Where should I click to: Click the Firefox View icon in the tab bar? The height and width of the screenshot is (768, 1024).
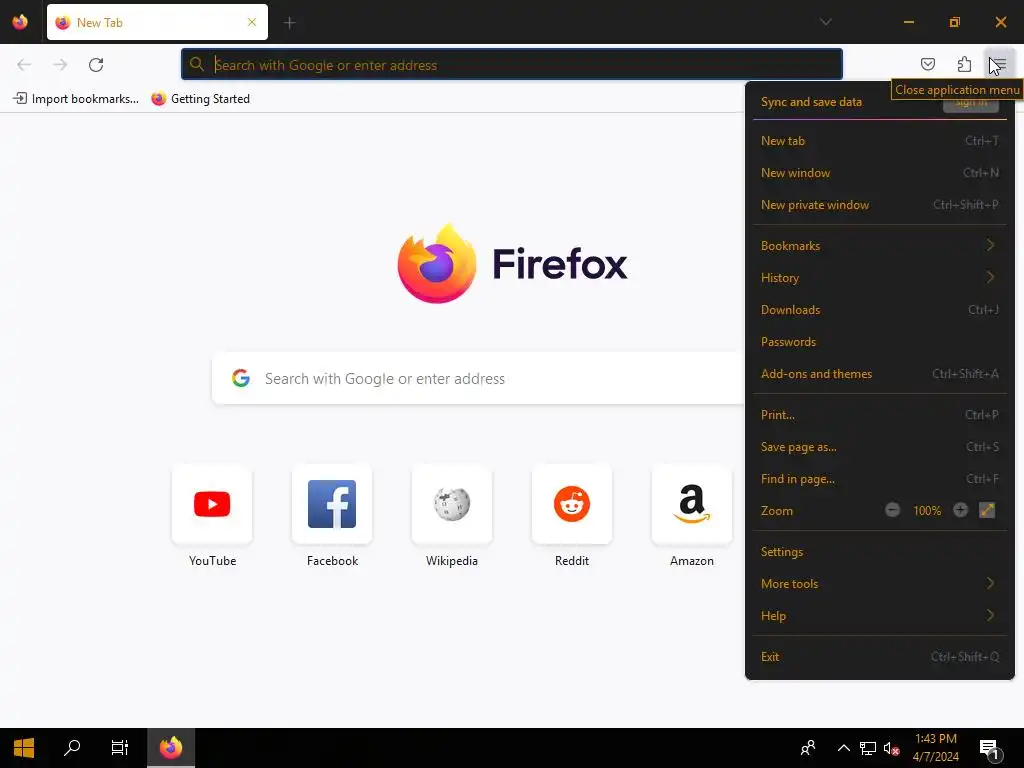20,22
